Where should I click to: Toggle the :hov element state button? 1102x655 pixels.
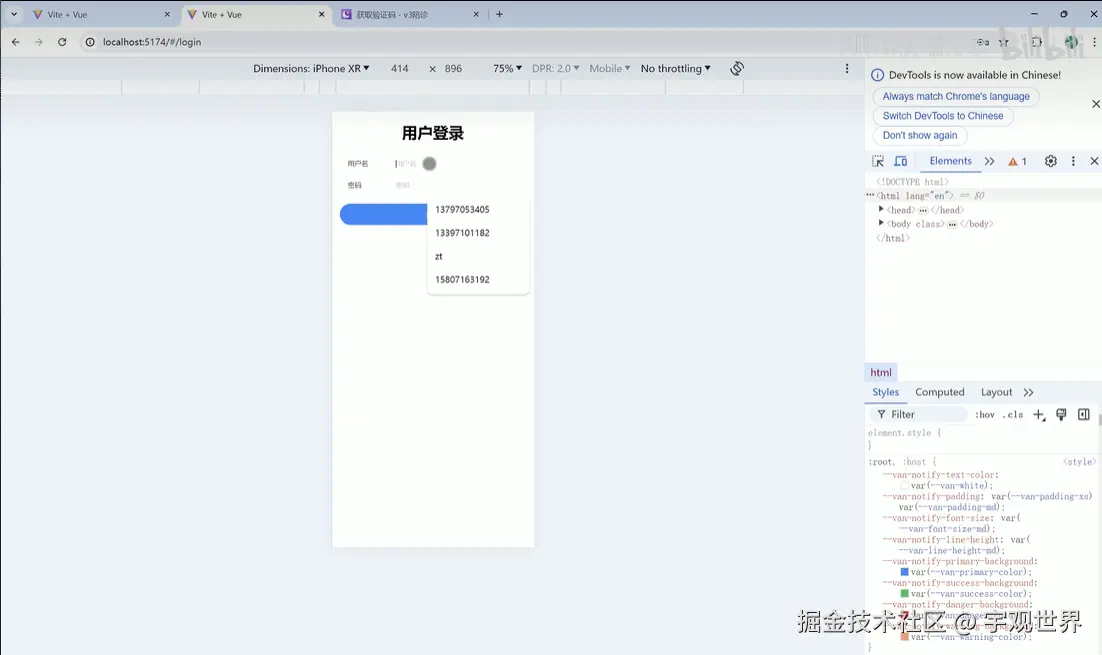[985, 415]
